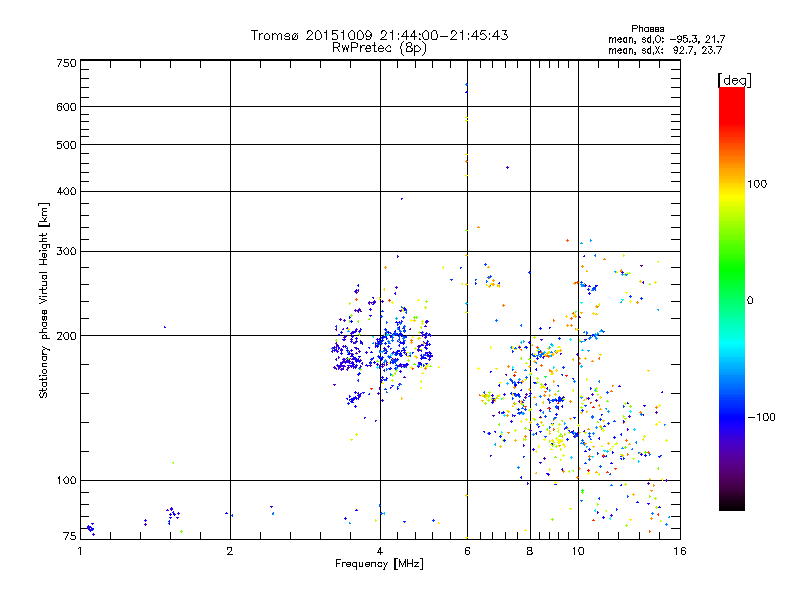Click the y-axis label '300'

66,251
